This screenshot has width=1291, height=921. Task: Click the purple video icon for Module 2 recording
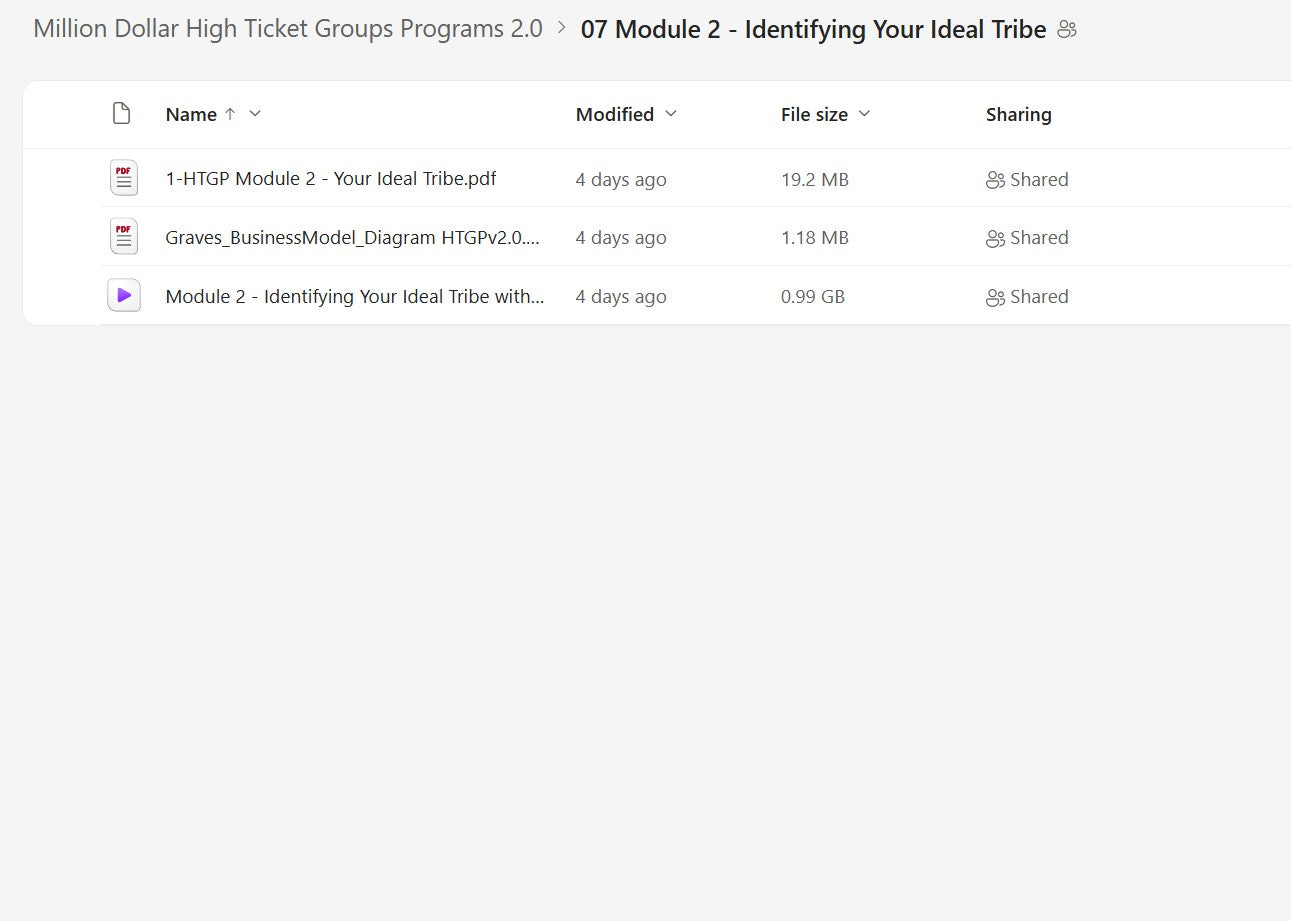[x=123, y=296]
